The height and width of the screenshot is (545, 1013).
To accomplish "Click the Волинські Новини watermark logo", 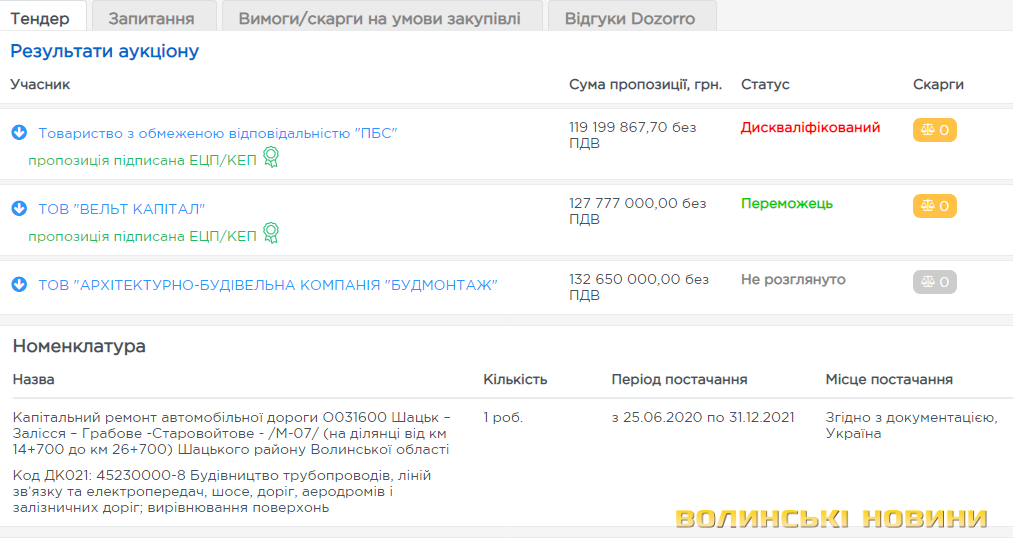I will tap(831, 519).
